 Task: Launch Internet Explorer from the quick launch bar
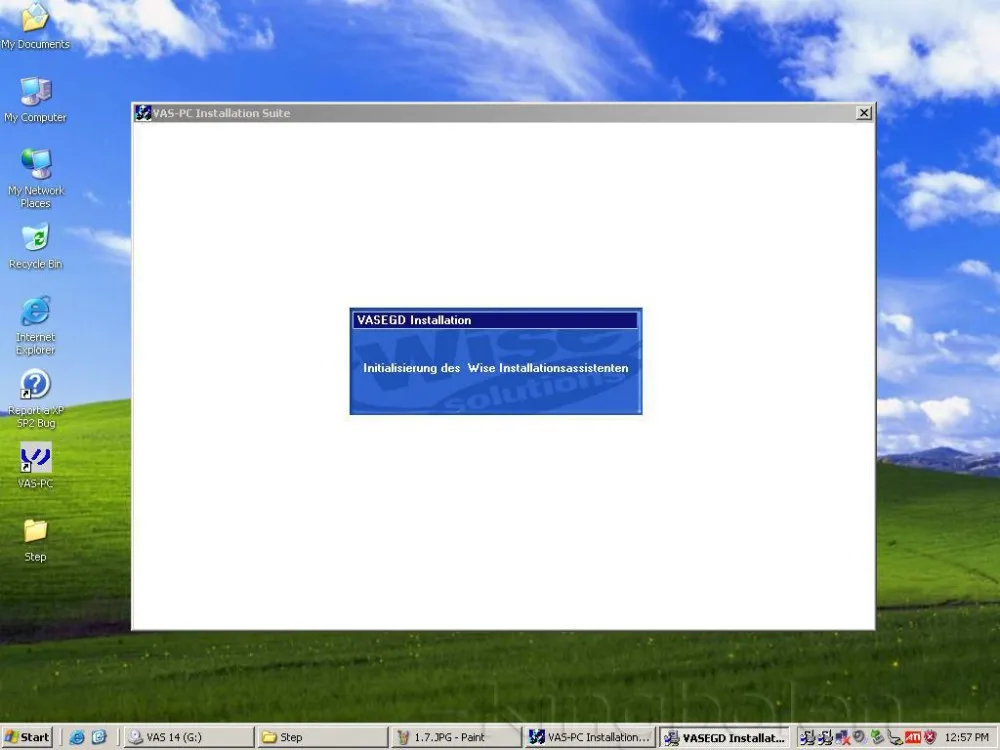(77, 737)
